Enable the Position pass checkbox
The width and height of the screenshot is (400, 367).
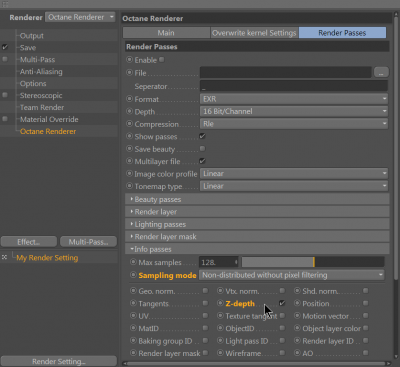coord(366,303)
